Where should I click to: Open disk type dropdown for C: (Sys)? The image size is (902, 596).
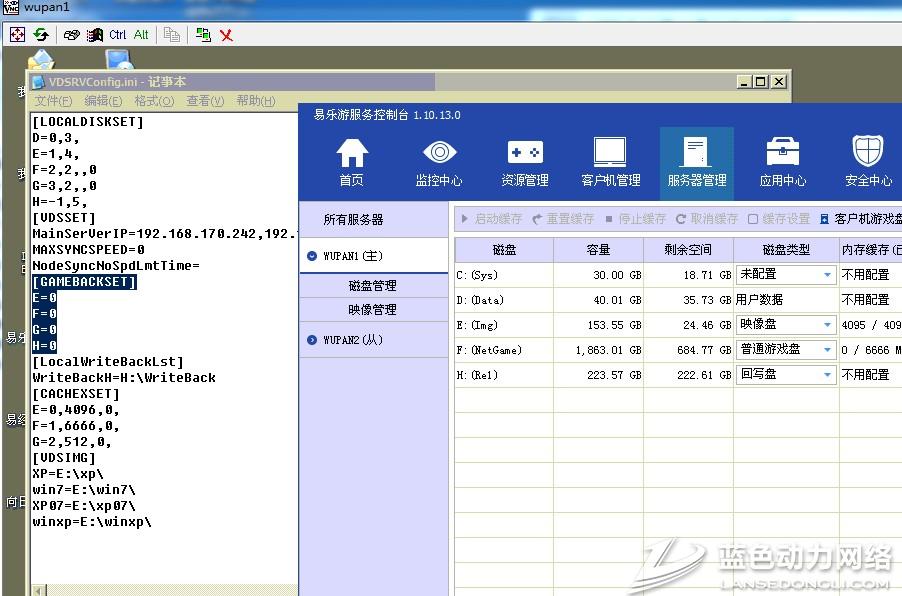pyautogui.click(x=827, y=275)
